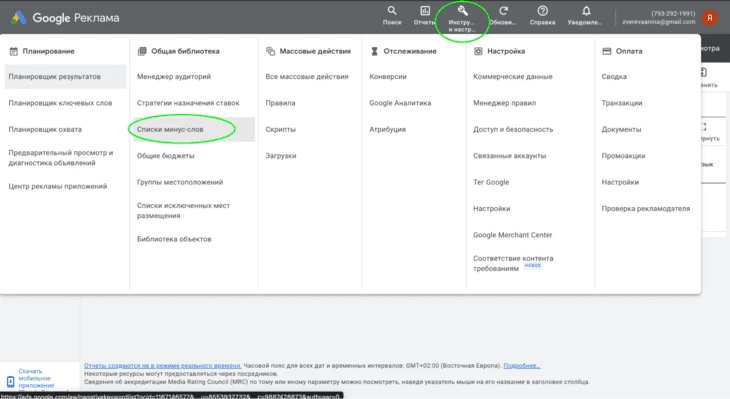Open Центр рекламы приложений

click(x=58, y=186)
